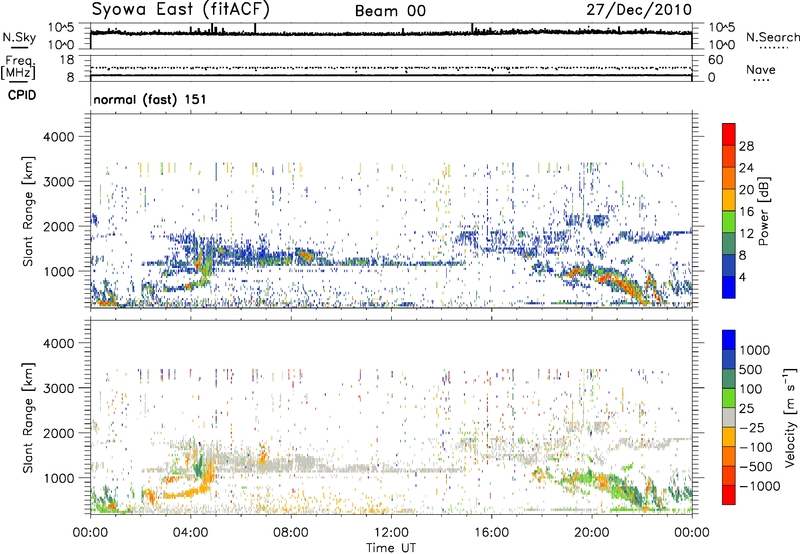Click the 'N.Search' legend label
The image size is (800, 554).
click(x=773, y=37)
